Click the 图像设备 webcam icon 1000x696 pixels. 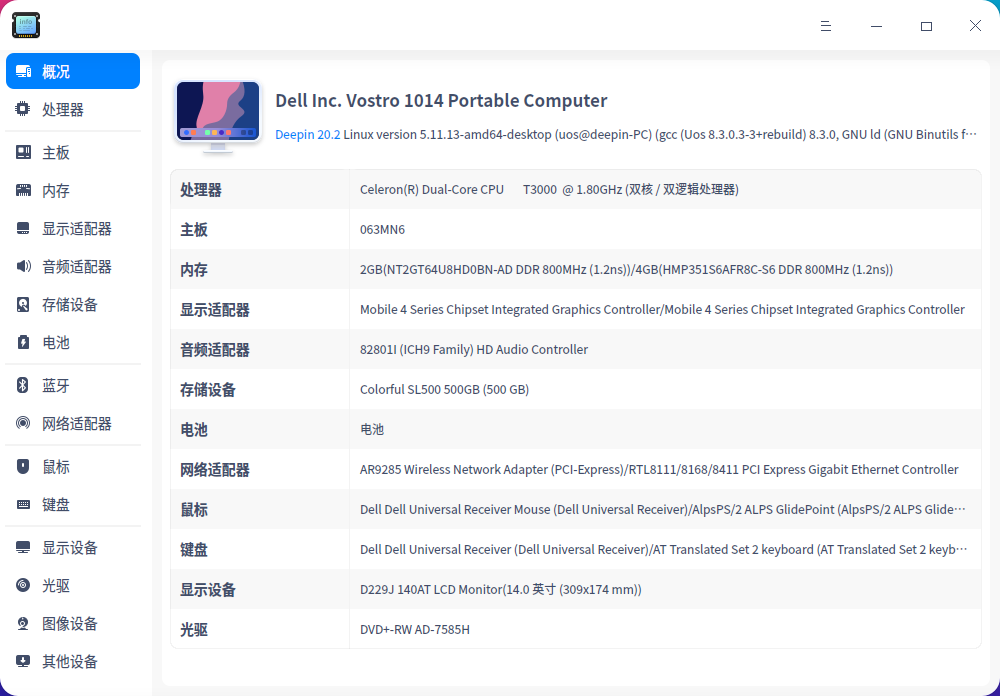point(23,623)
